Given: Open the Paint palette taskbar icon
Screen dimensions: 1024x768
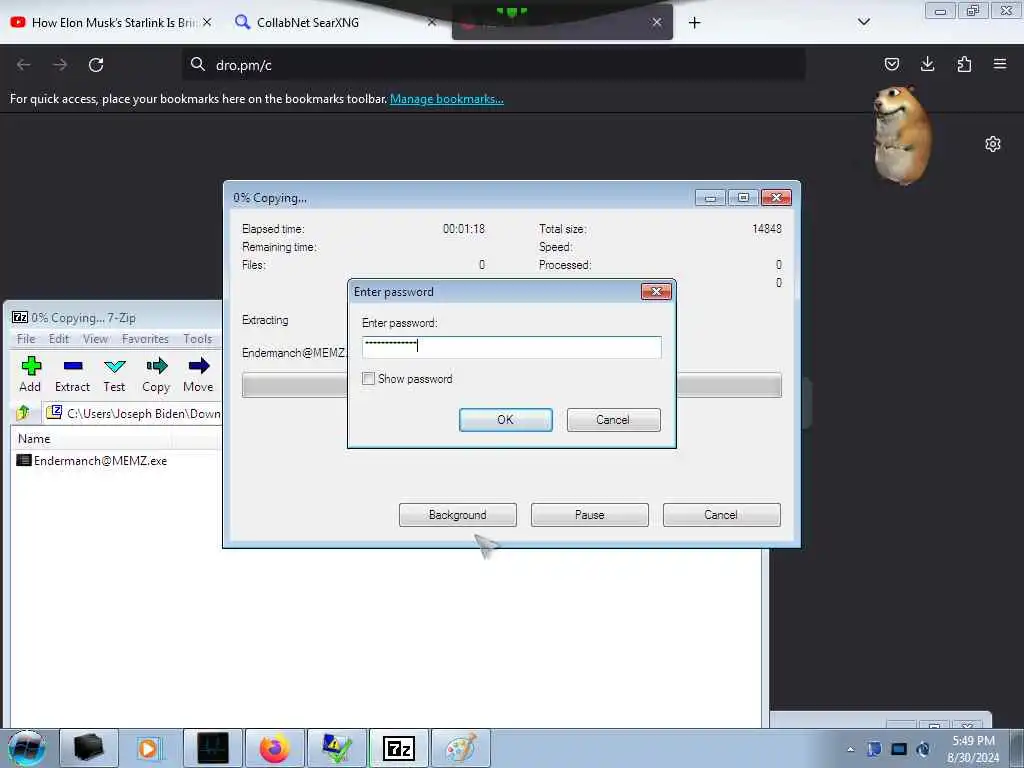Looking at the screenshot, I should 461,748.
